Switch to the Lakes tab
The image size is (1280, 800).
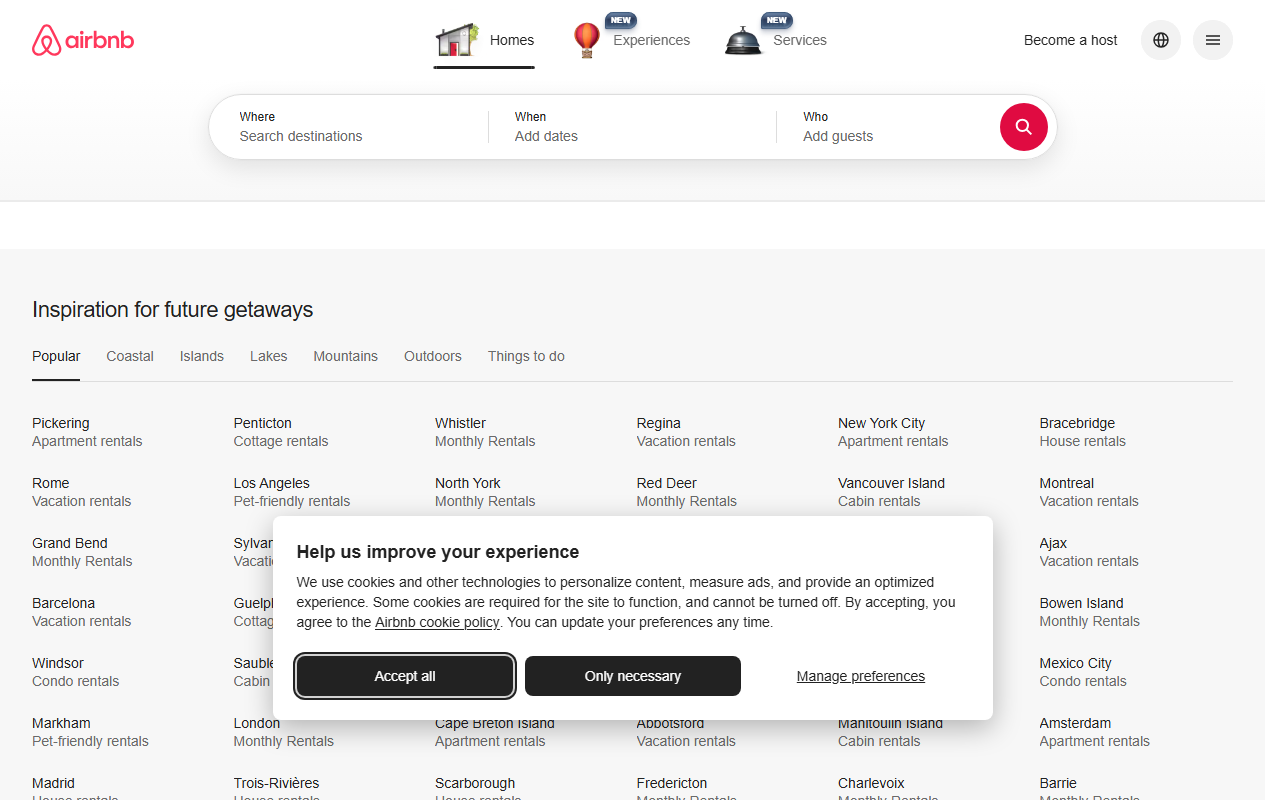[x=268, y=356]
